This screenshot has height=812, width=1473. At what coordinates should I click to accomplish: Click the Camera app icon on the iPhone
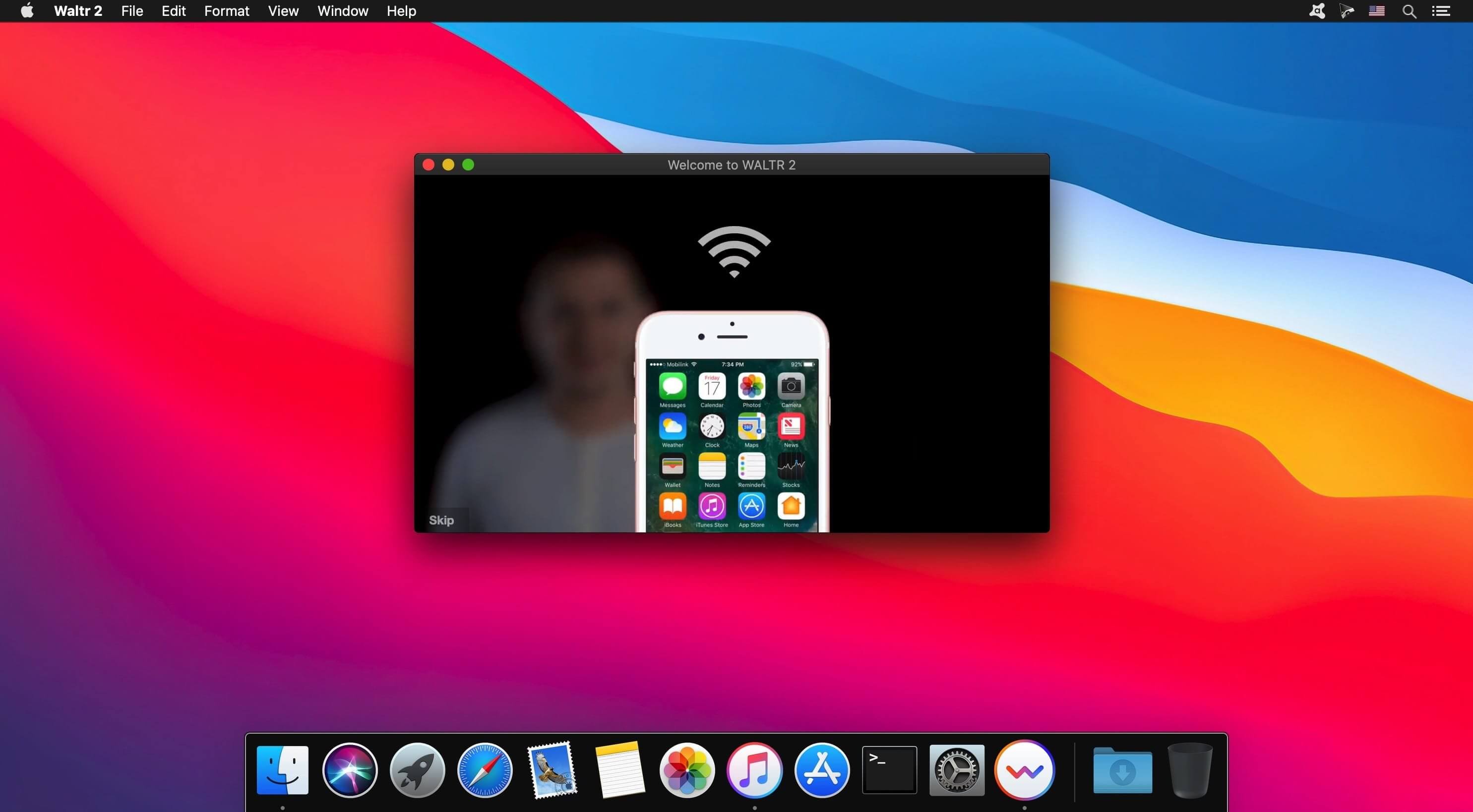[791, 386]
